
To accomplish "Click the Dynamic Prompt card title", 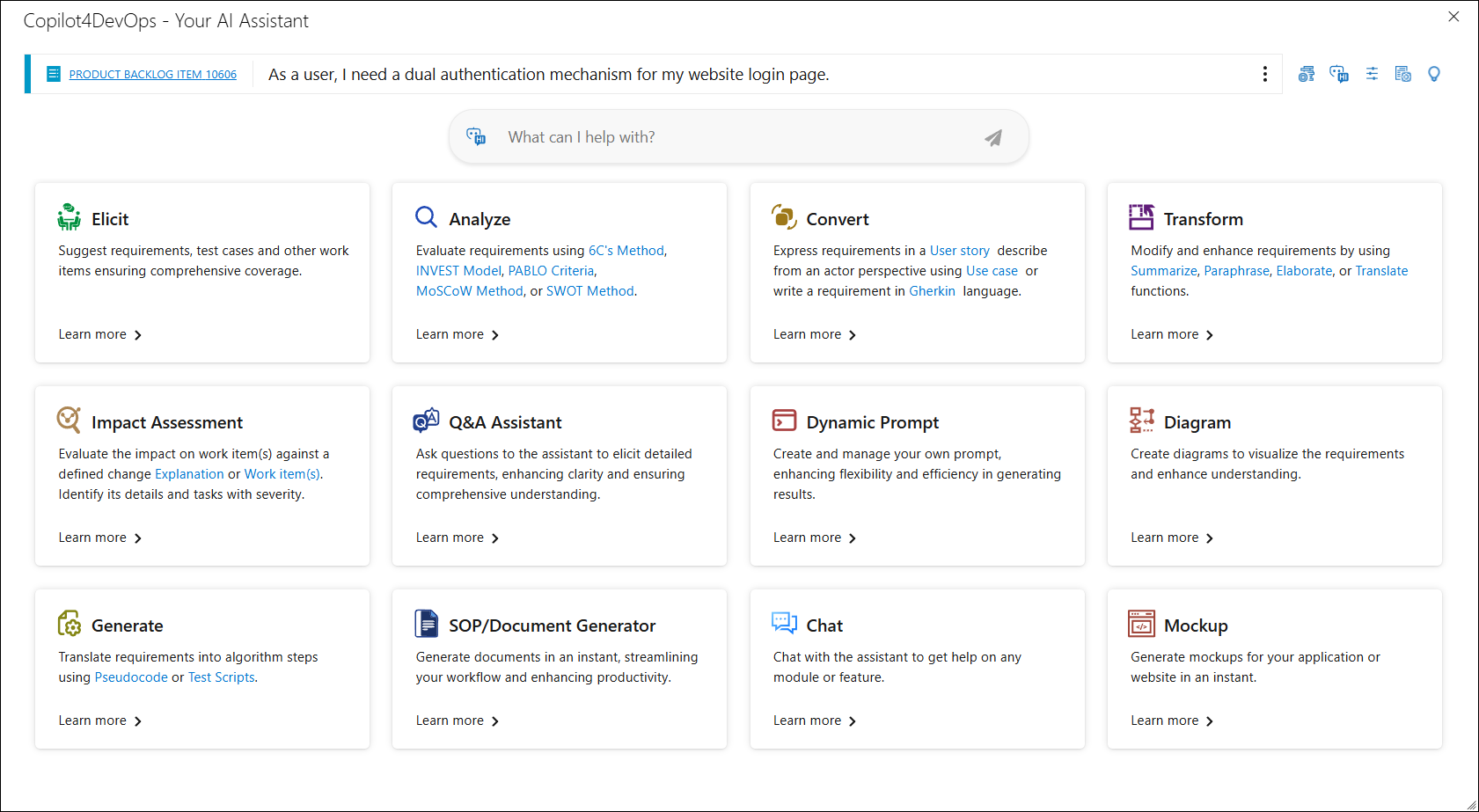I will (x=873, y=422).
